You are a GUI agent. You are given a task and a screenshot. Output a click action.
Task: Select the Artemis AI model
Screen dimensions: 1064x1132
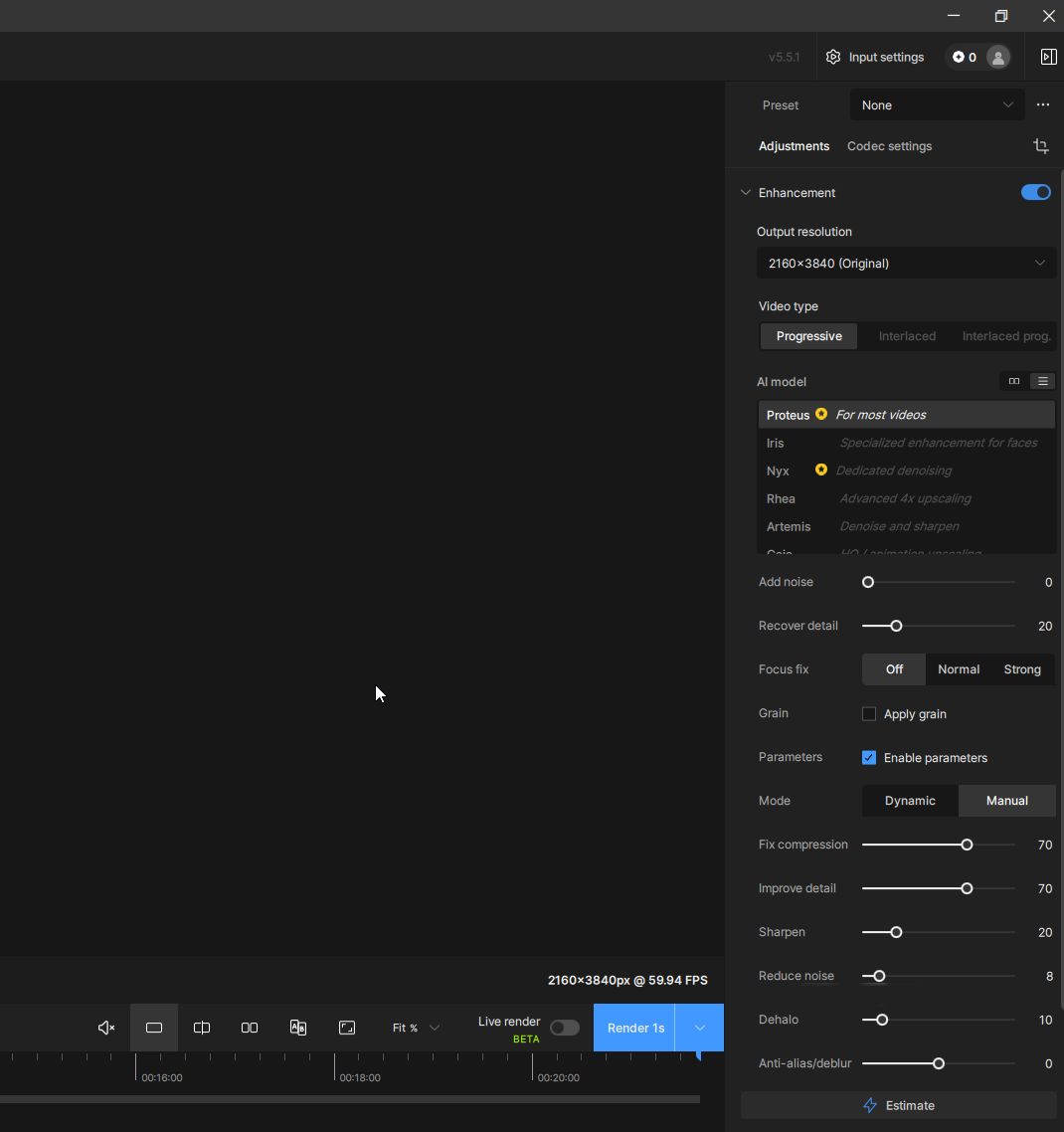pyautogui.click(x=907, y=526)
